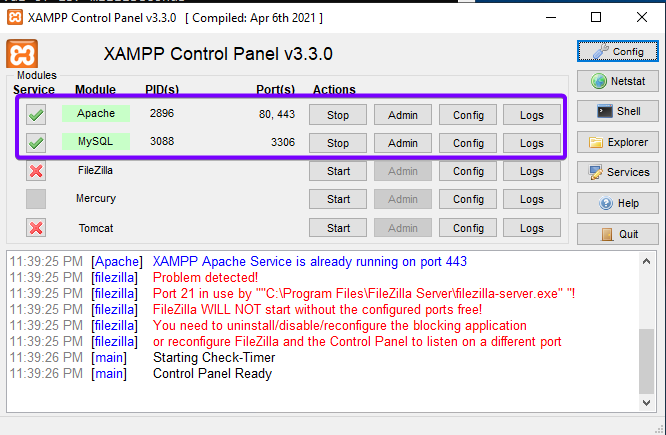Click Apache ports 80, 443
Screen dimensions: 666x435
[x=277, y=114]
